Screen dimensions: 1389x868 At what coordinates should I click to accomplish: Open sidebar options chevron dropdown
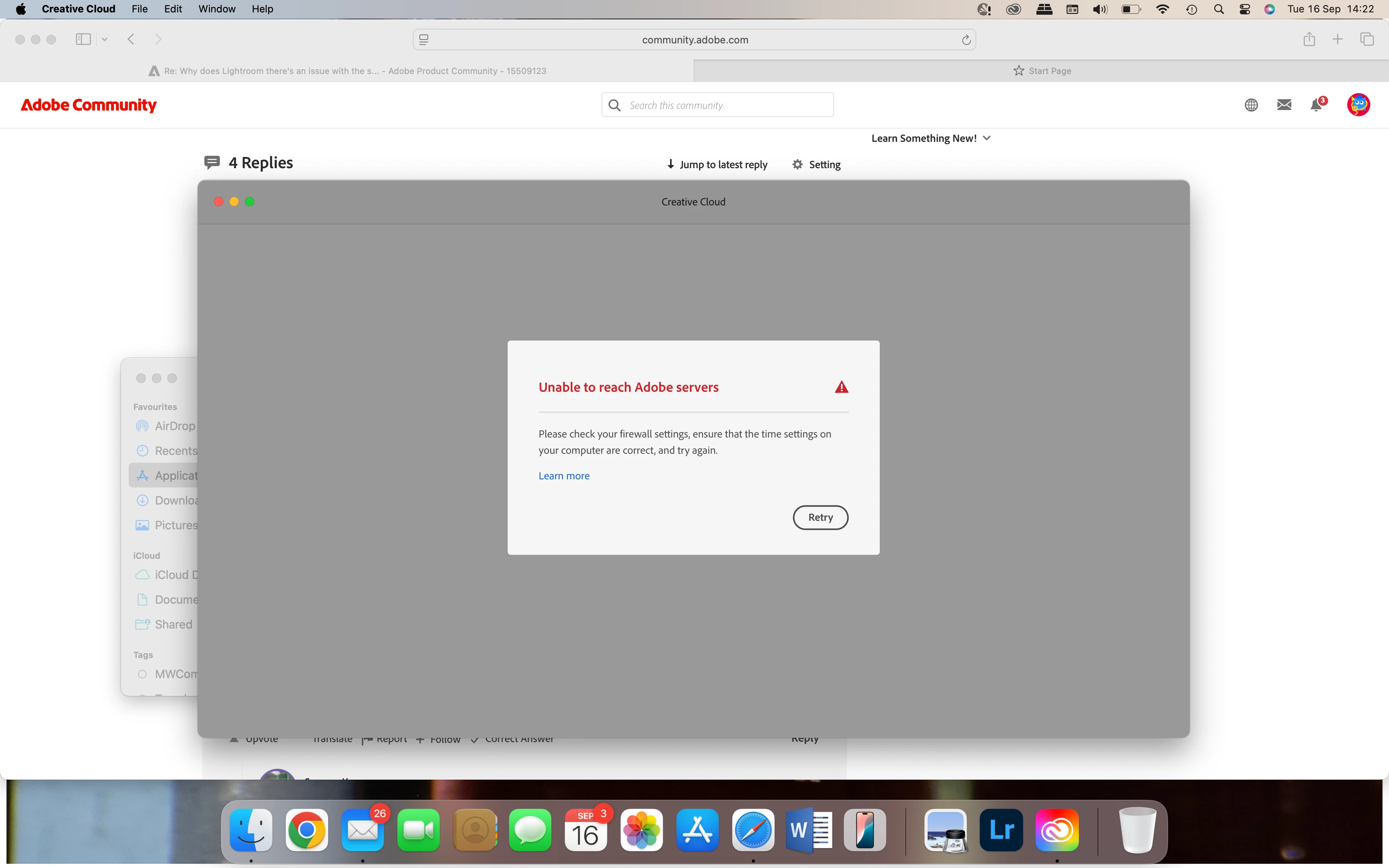pos(105,39)
